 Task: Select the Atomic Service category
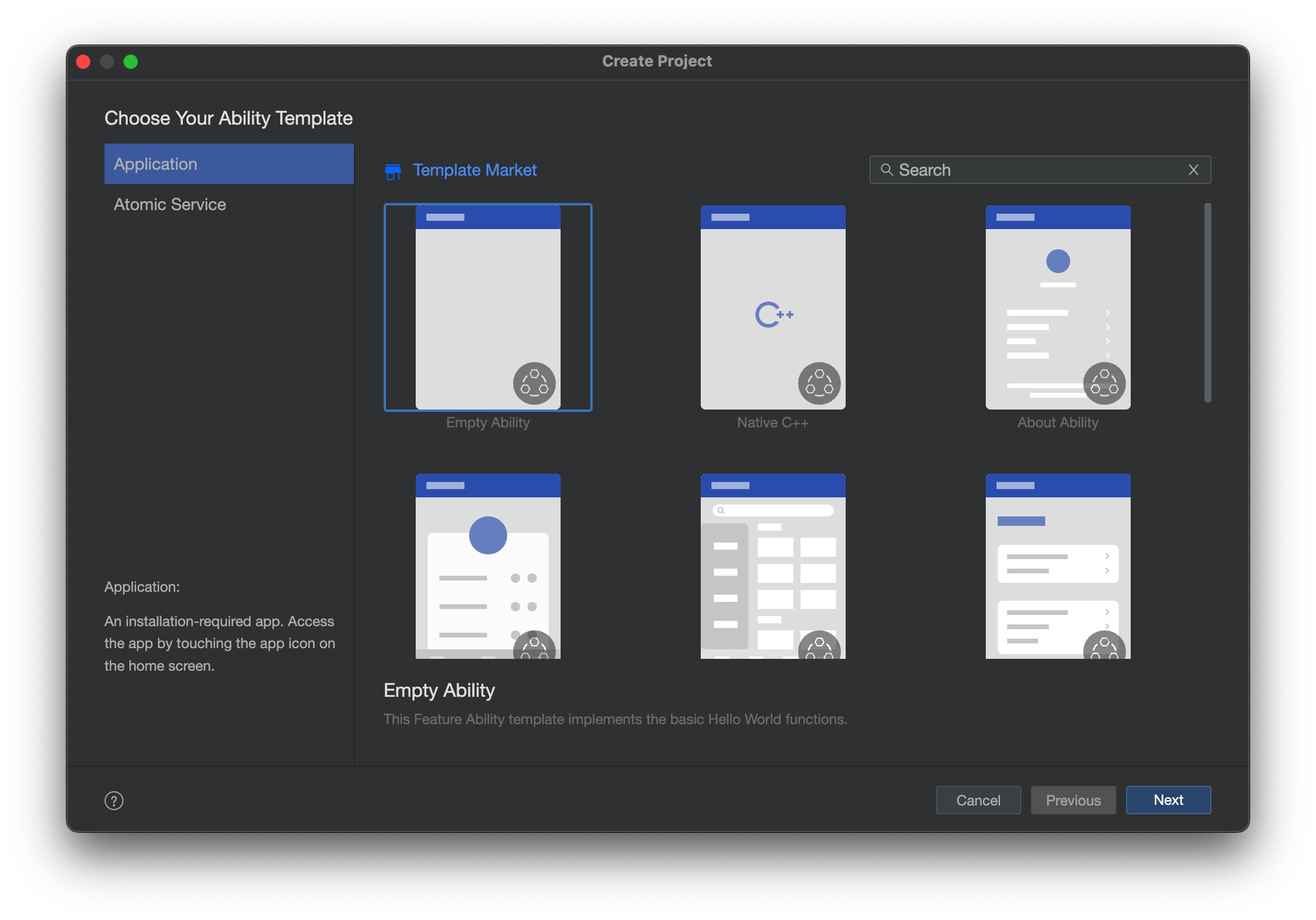[x=229, y=204]
